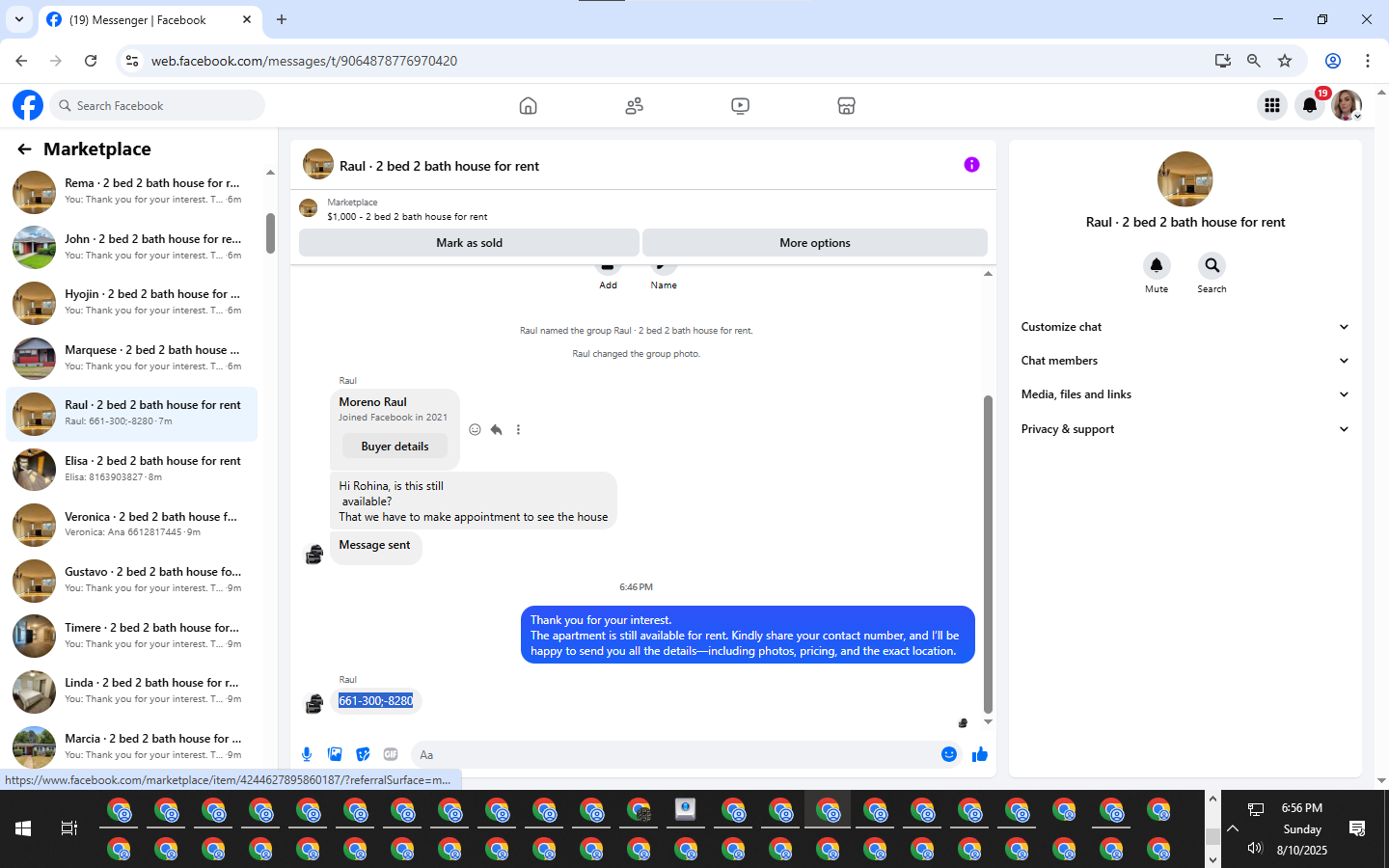Click the chat messages vertical scrollbar
Image resolution: width=1389 pixels, height=868 pixels.
988,554
